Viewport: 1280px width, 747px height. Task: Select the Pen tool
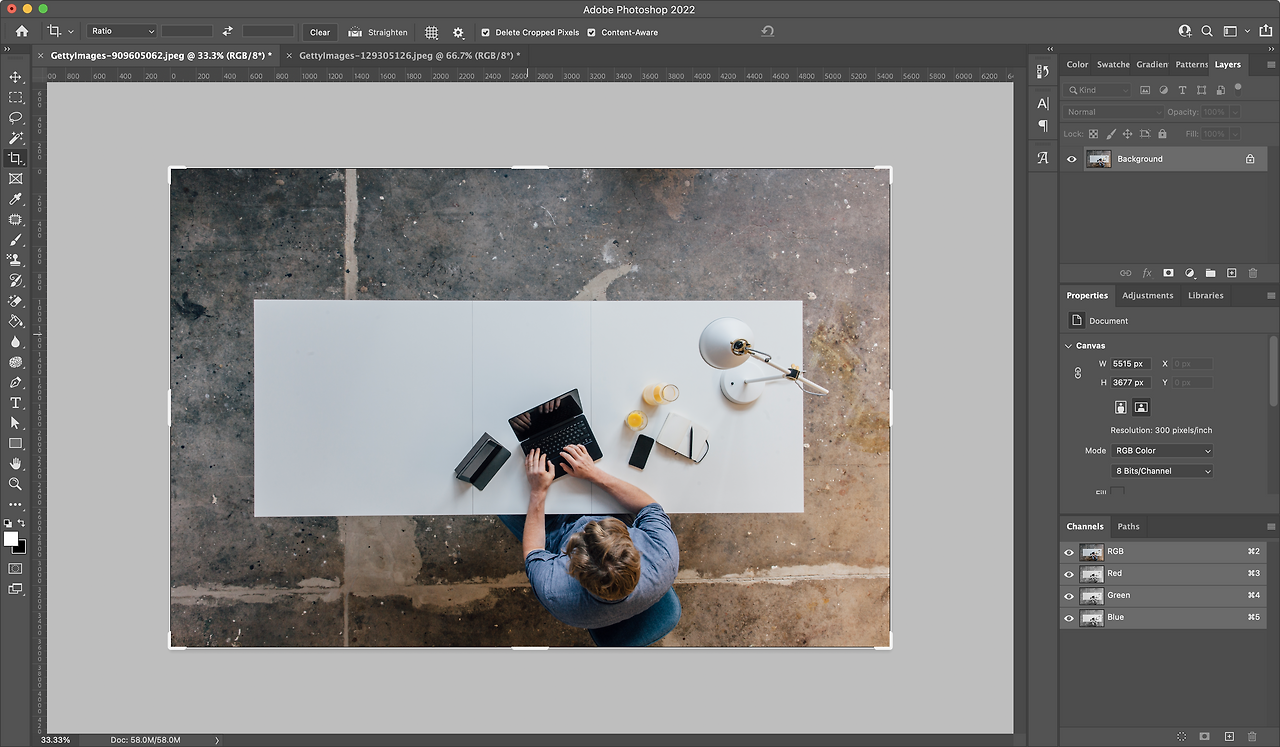click(x=15, y=382)
